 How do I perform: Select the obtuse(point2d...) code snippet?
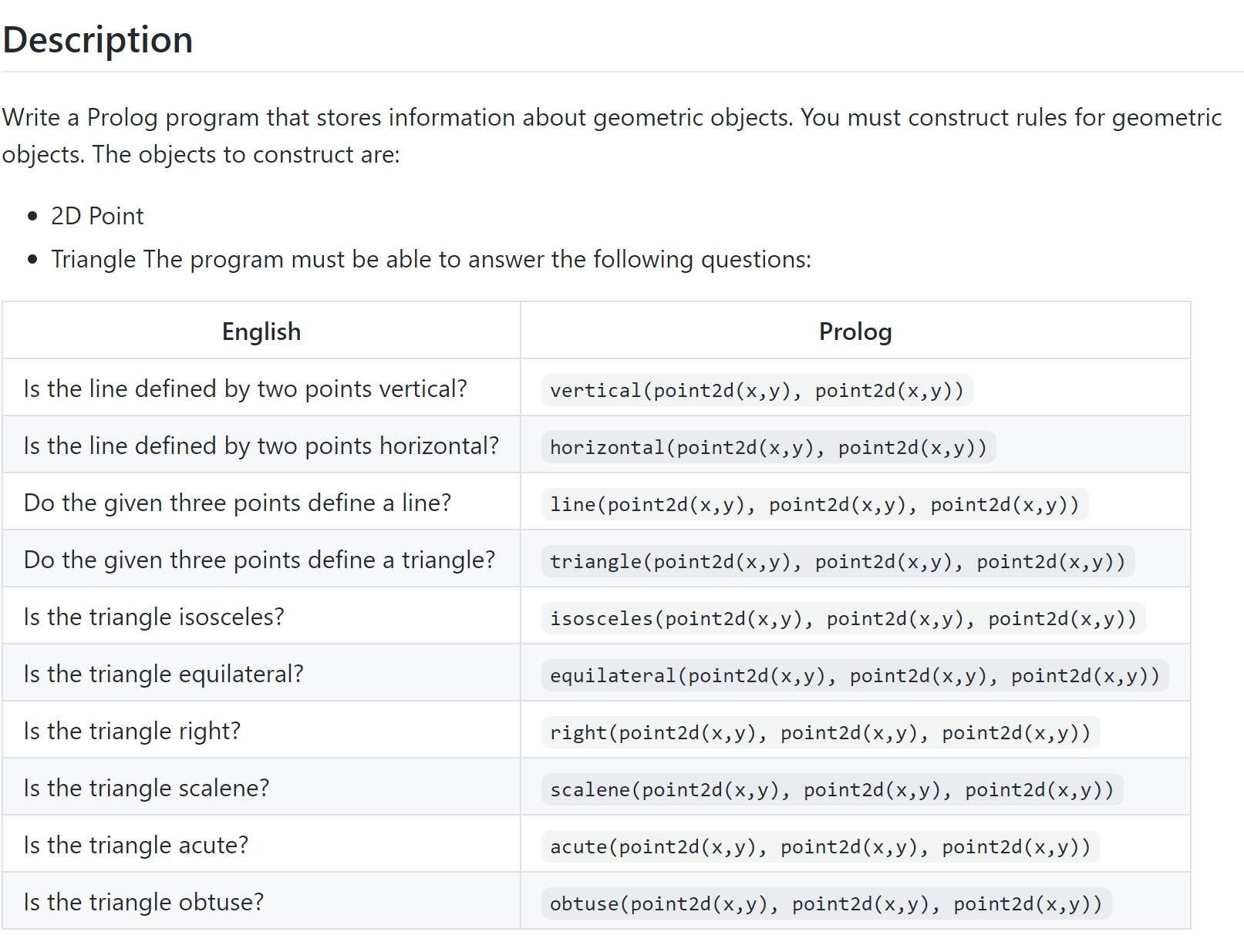pos(825,904)
